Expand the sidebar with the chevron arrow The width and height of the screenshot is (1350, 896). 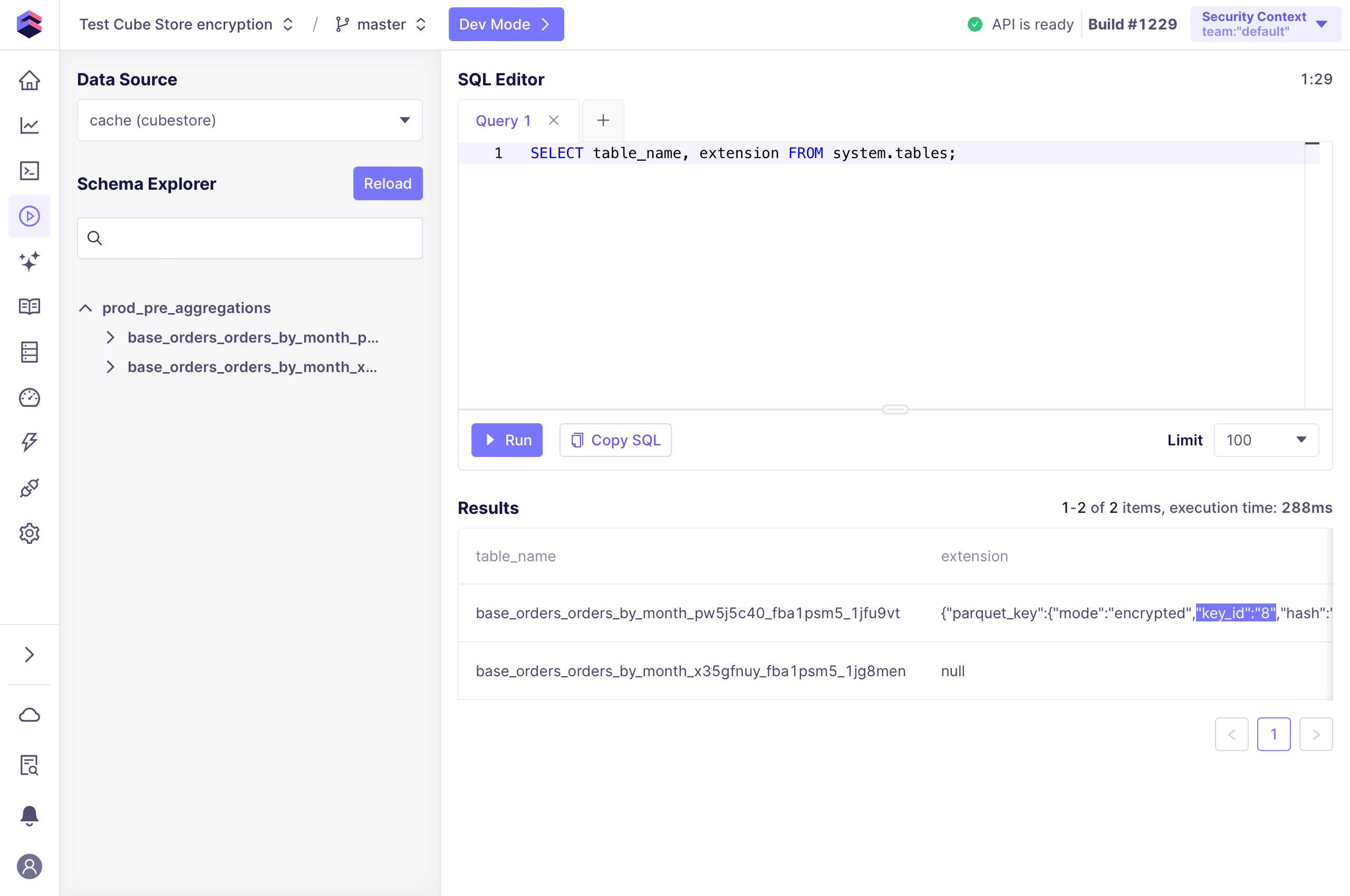coord(29,654)
